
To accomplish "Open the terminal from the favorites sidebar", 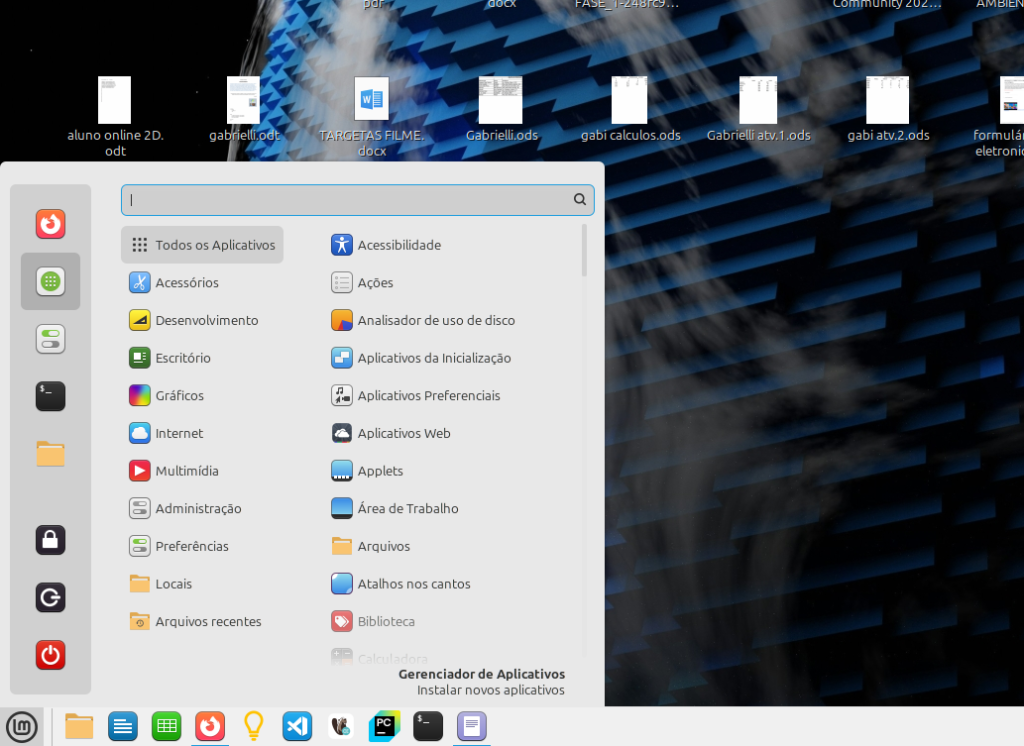I will click(x=50, y=396).
